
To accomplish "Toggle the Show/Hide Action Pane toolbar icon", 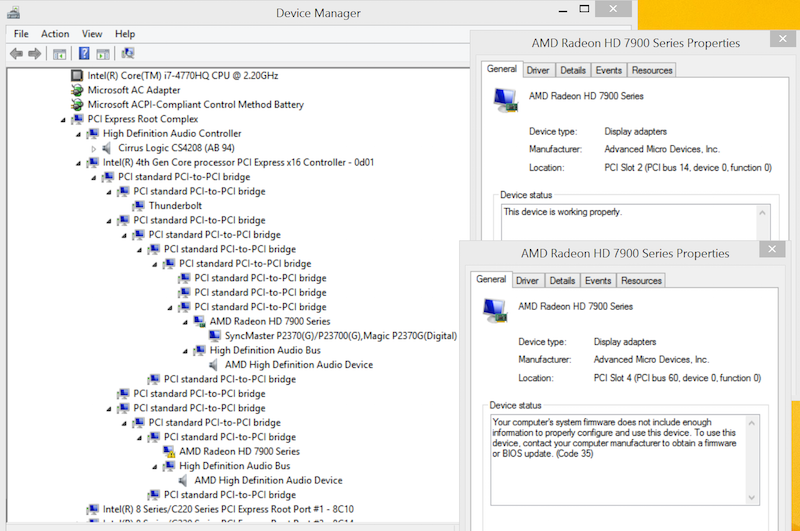I will pyautogui.click(x=103, y=54).
